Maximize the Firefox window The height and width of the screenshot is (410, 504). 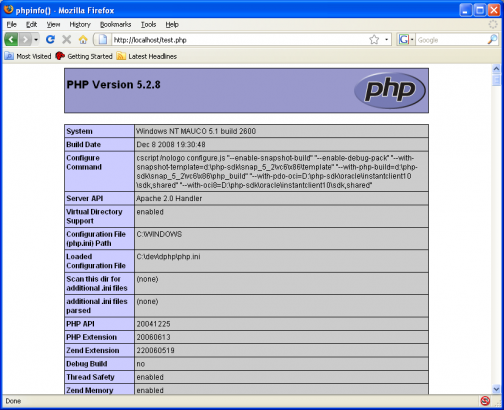coord(480,10)
